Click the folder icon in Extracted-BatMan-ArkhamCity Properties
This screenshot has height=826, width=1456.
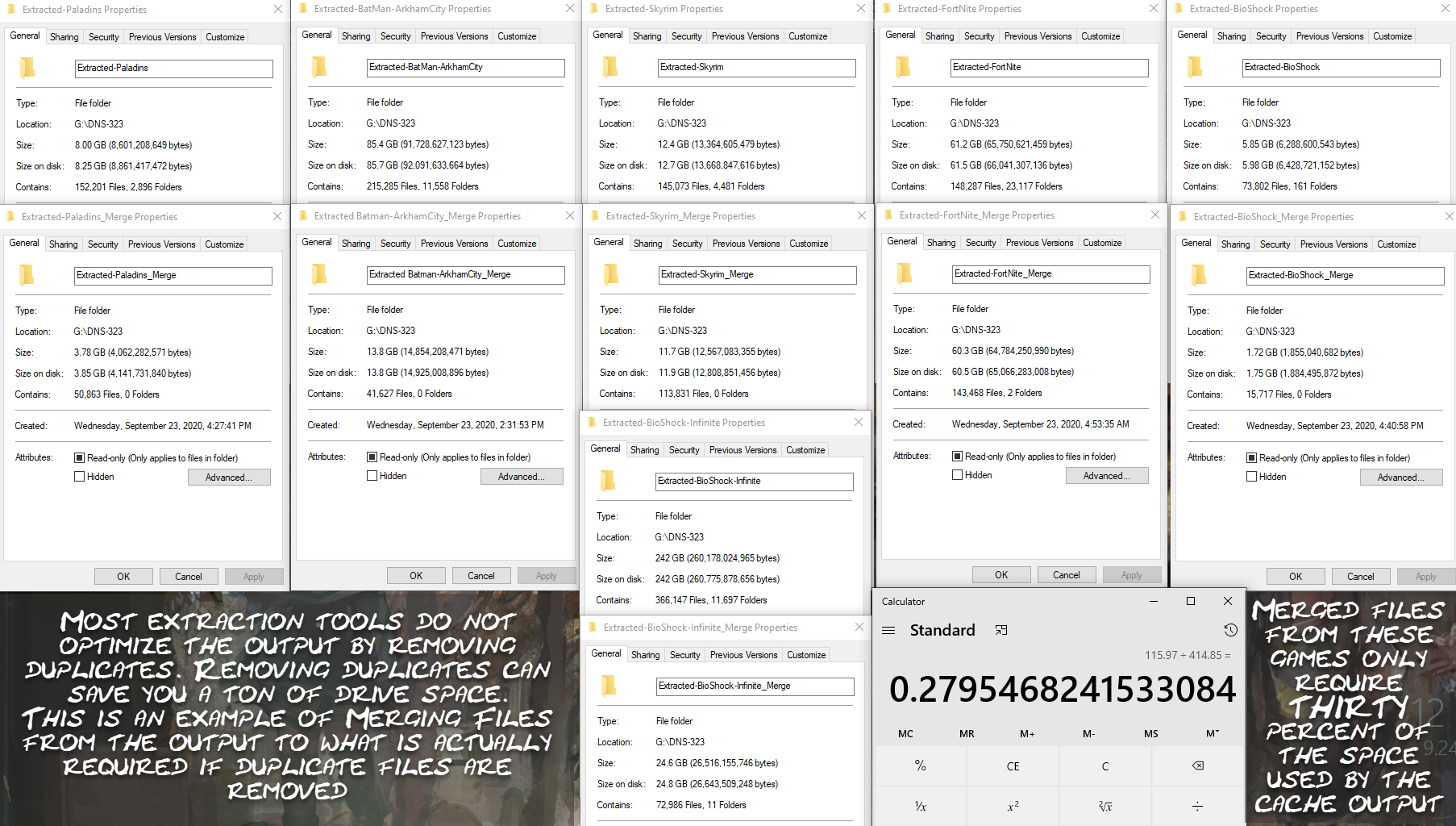[320, 67]
